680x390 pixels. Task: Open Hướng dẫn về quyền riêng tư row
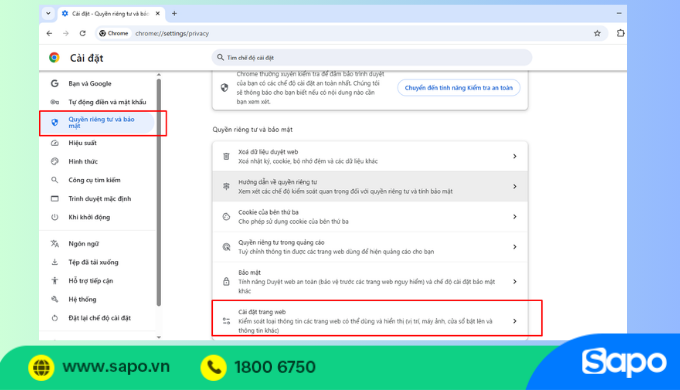370,187
